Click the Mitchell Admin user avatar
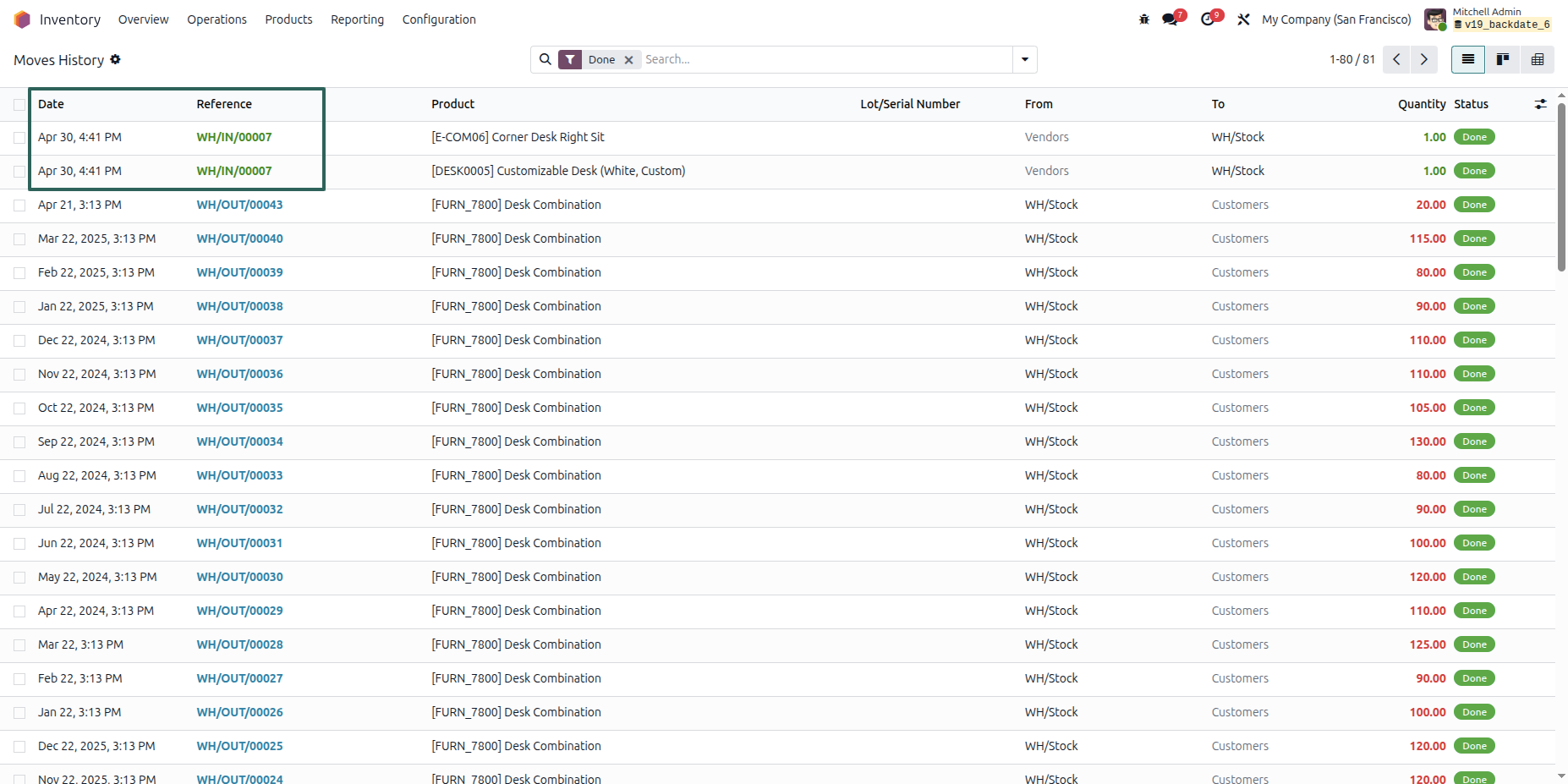 (1434, 19)
